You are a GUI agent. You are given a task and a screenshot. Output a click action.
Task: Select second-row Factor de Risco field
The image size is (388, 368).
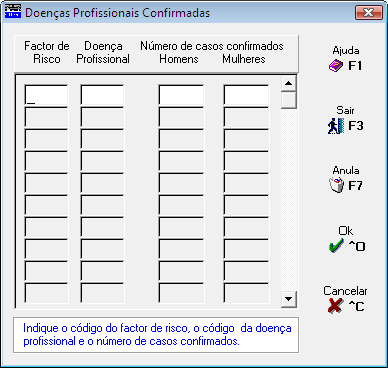(46, 117)
